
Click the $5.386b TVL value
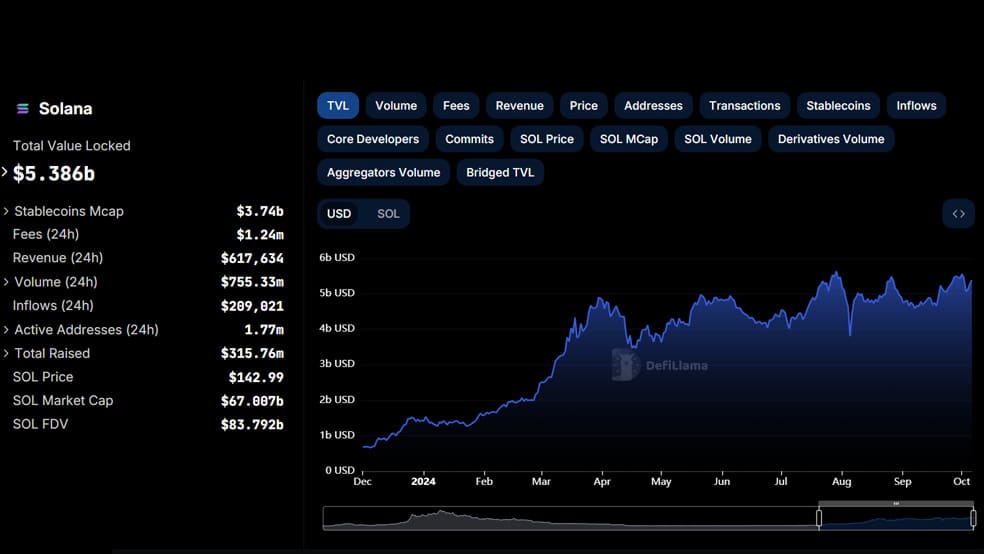[54, 174]
